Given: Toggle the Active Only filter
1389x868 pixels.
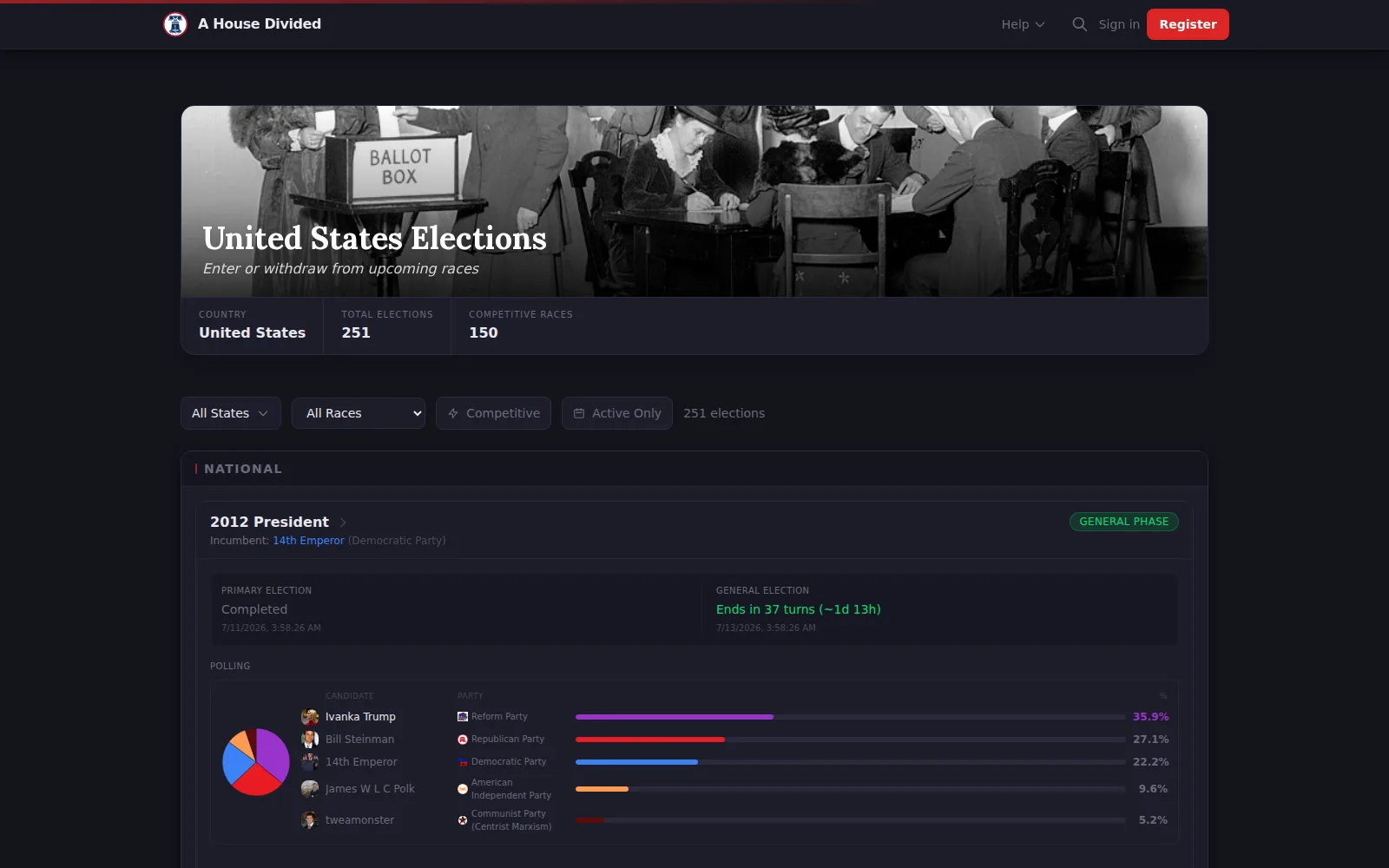Looking at the screenshot, I should pyautogui.click(x=617, y=413).
